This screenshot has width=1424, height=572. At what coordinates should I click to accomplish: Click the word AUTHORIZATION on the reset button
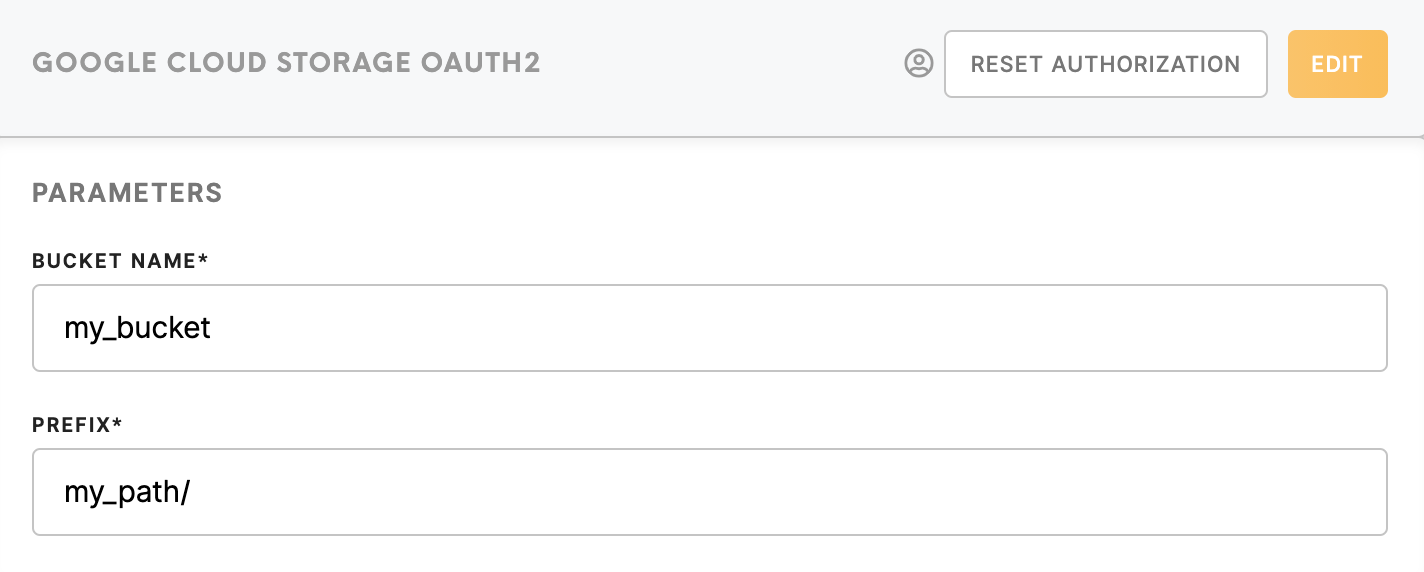coord(1146,64)
